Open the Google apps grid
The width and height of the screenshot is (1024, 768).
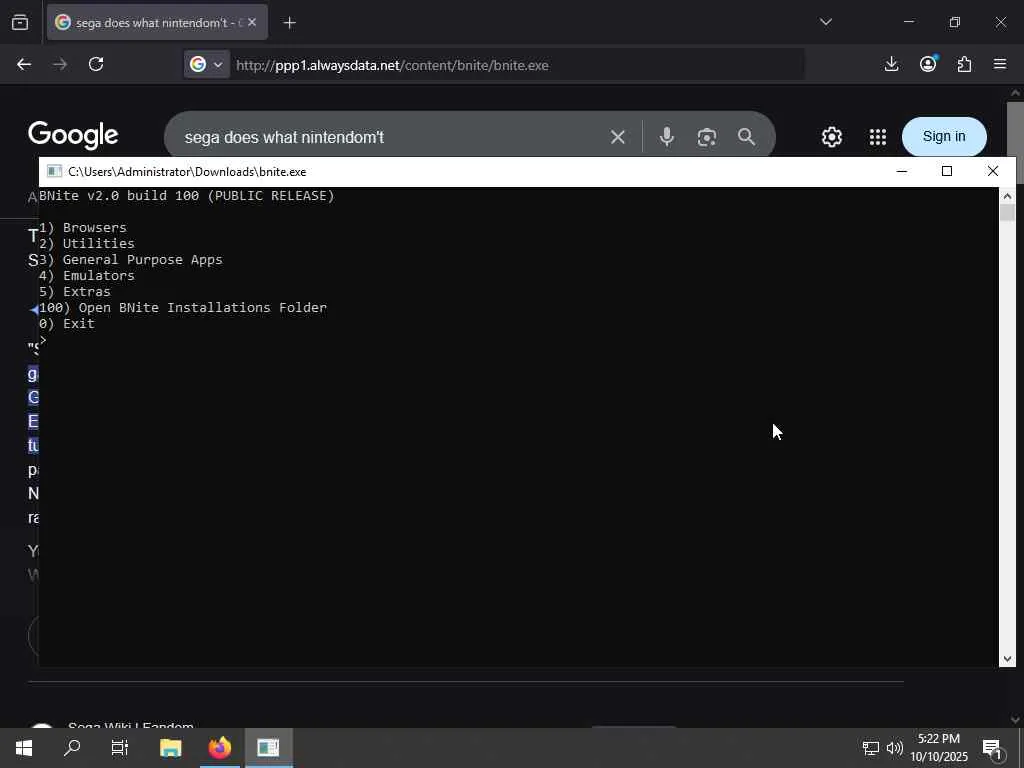(878, 137)
